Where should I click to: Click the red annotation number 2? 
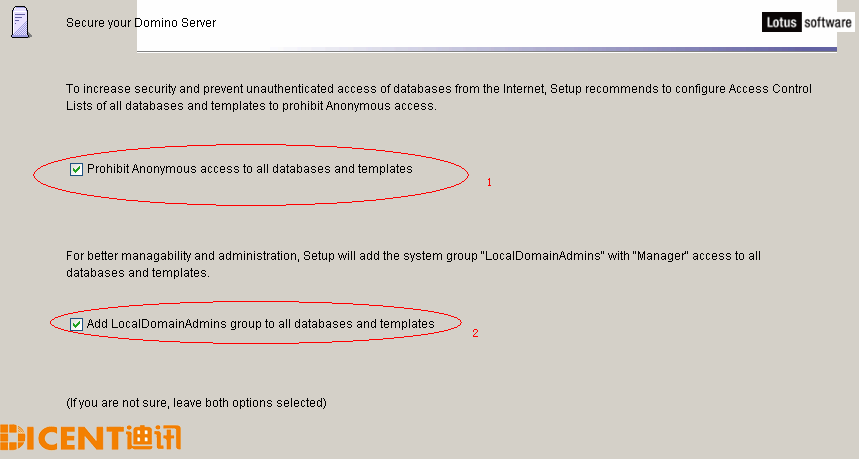coord(475,333)
